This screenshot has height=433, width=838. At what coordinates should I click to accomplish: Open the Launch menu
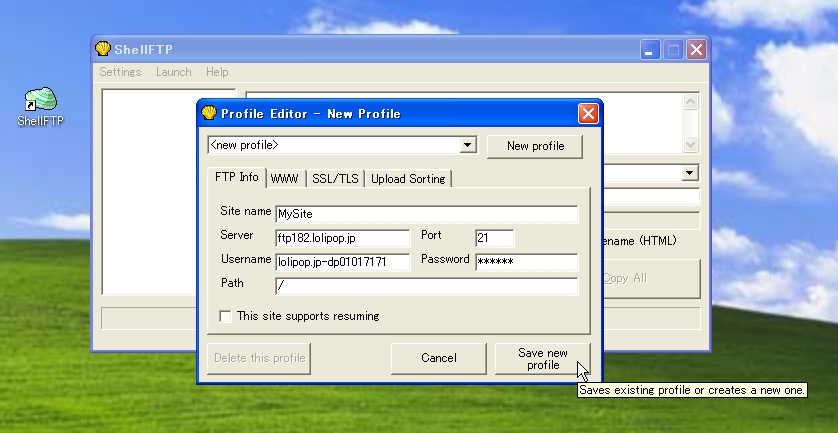click(x=174, y=72)
